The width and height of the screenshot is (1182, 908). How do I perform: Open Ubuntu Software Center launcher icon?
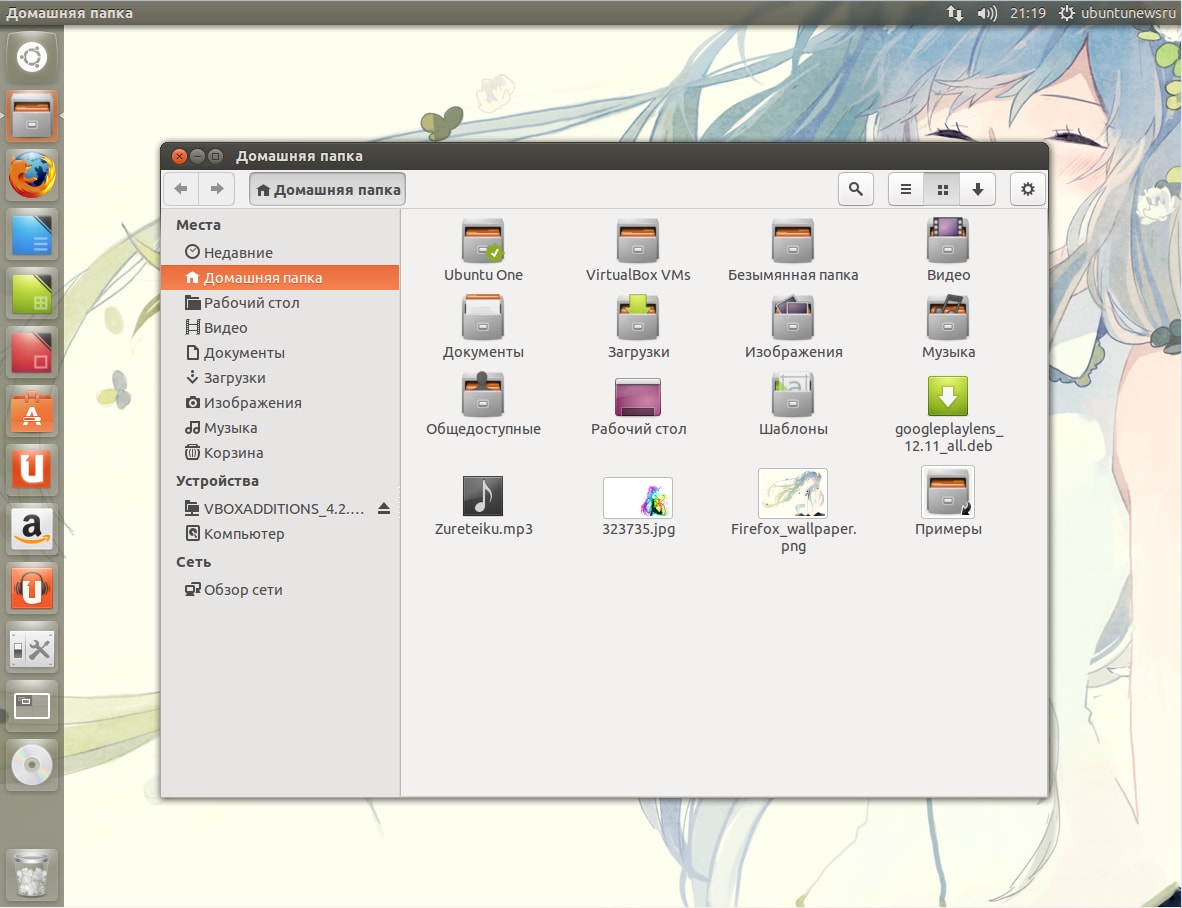coord(32,411)
